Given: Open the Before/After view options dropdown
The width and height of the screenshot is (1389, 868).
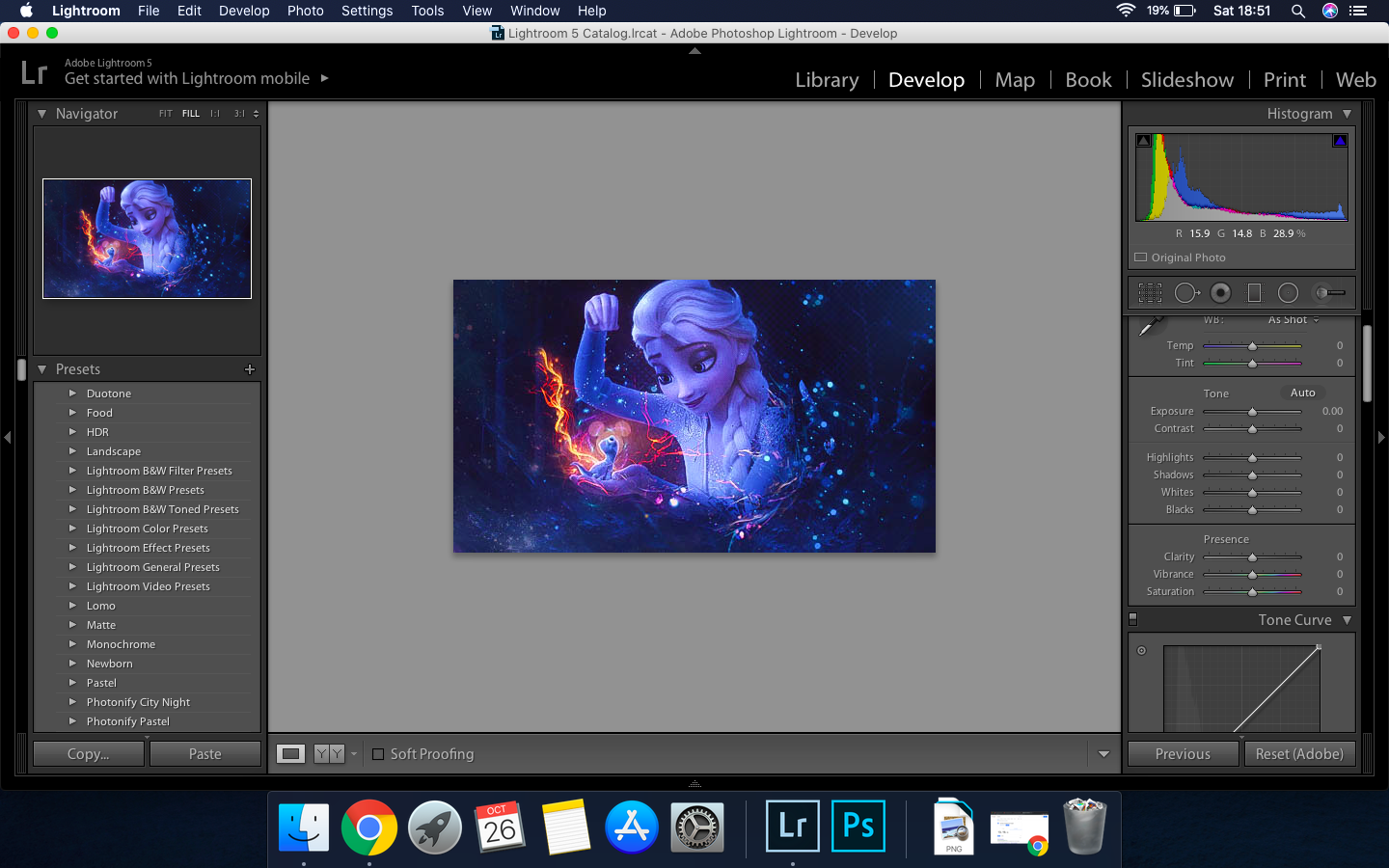Looking at the screenshot, I should 354,754.
